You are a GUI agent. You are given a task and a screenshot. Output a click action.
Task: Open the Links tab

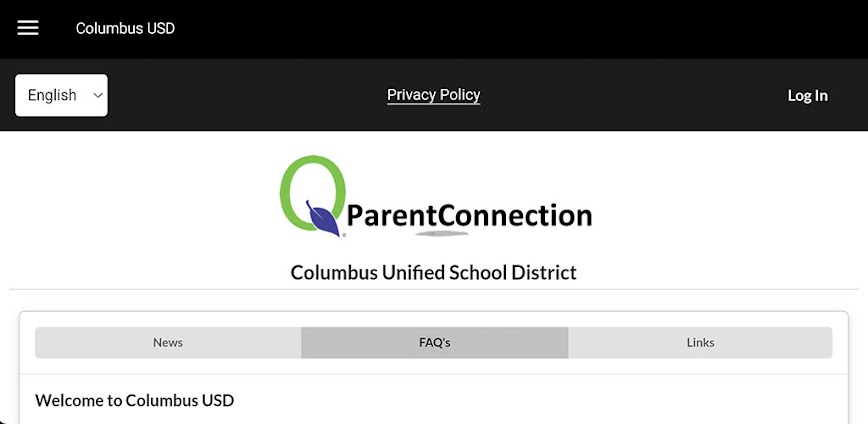(700, 342)
